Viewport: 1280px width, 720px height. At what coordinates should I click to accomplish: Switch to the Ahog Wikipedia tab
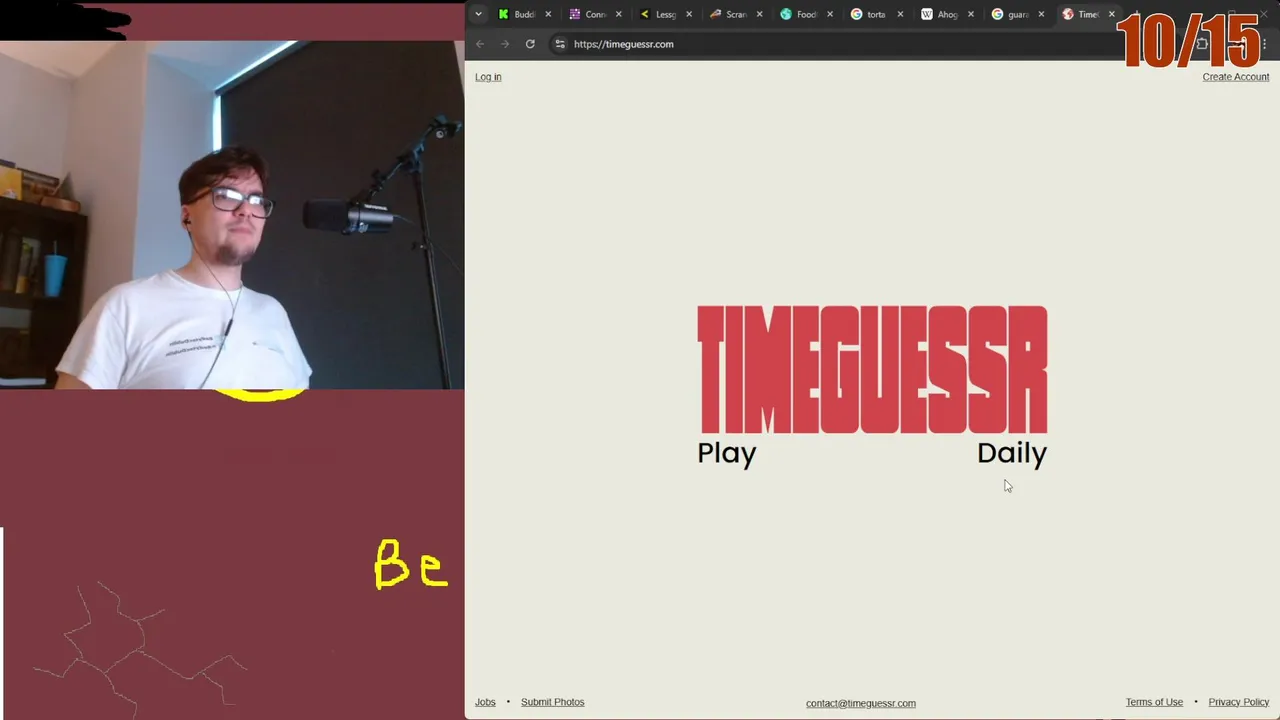coord(946,14)
